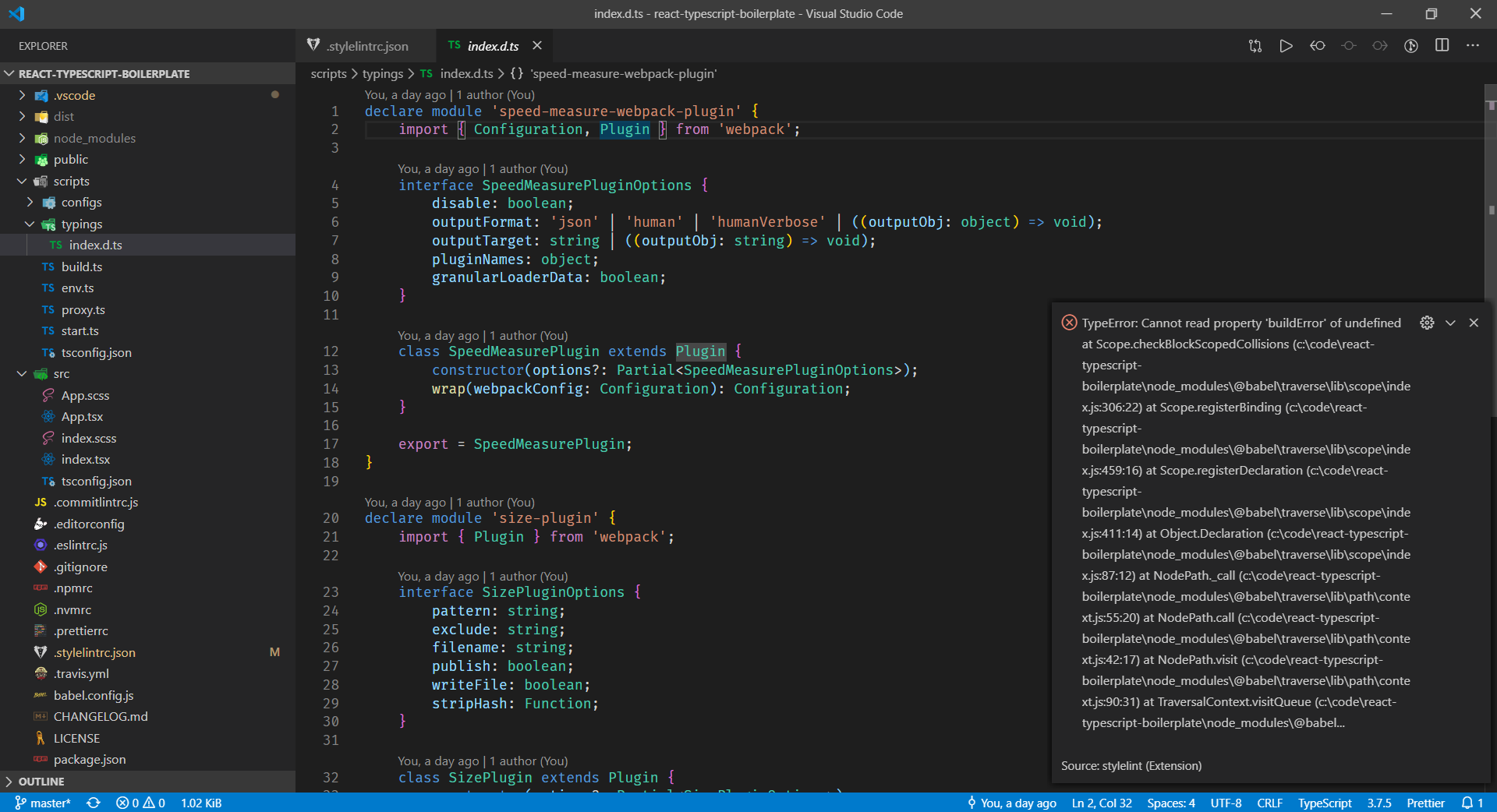The width and height of the screenshot is (1497, 812).
Task: Click the go to next change arrow icon
Action: [1379, 46]
